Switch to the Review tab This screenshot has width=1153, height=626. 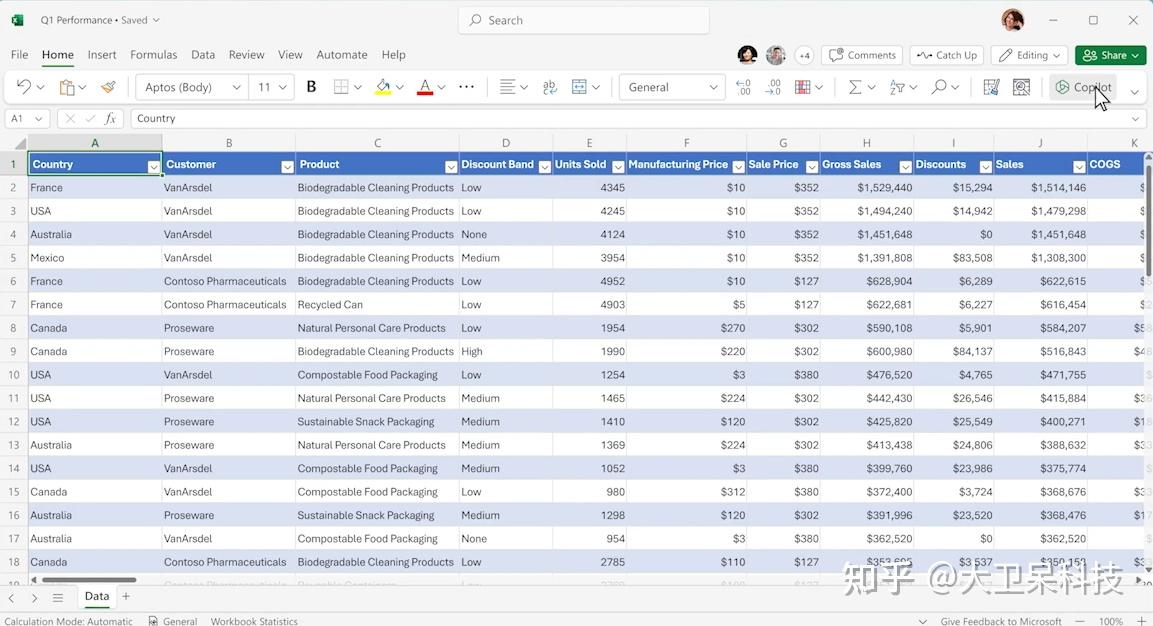[246, 54]
